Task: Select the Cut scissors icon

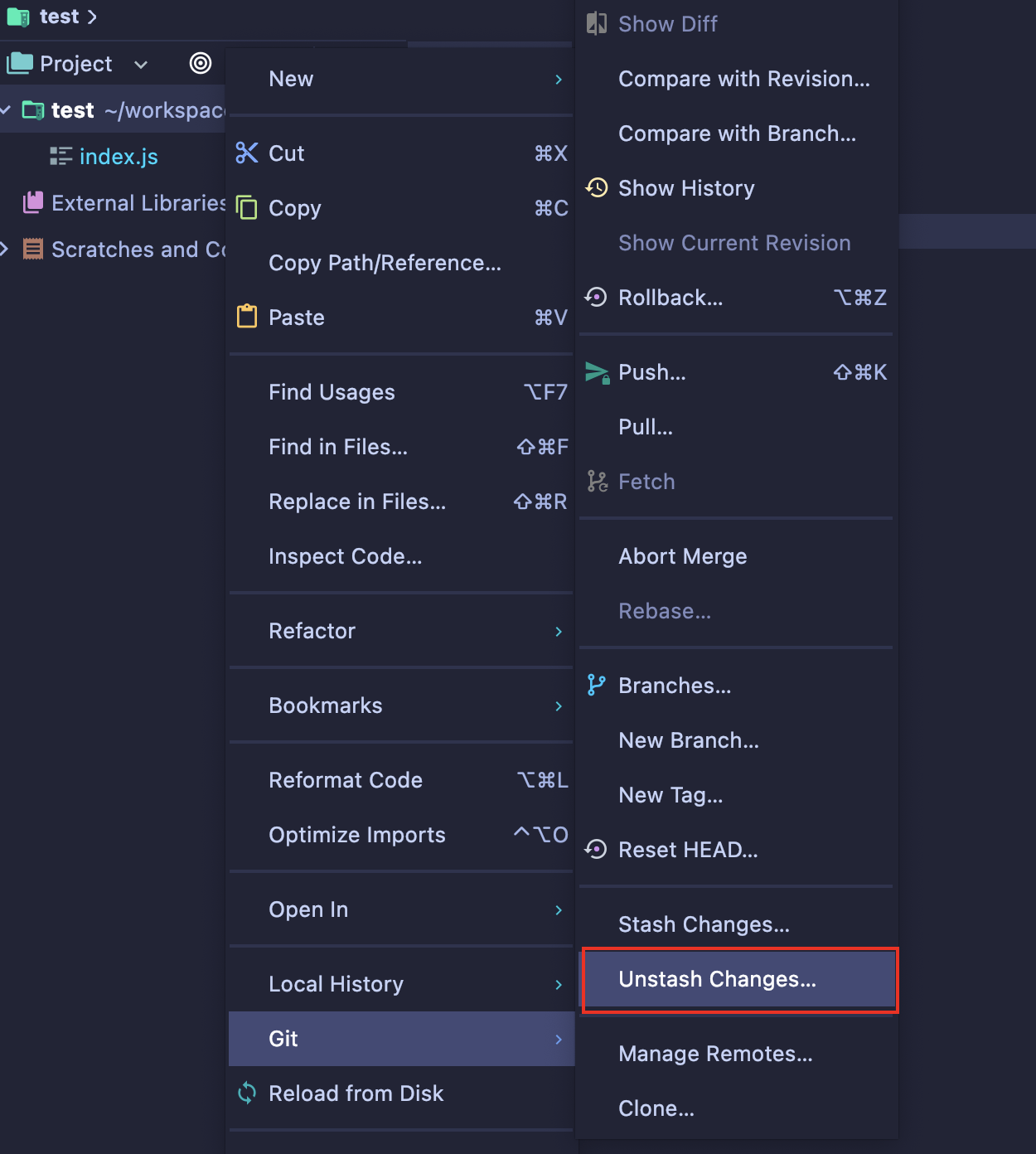Action: tap(247, 153)
